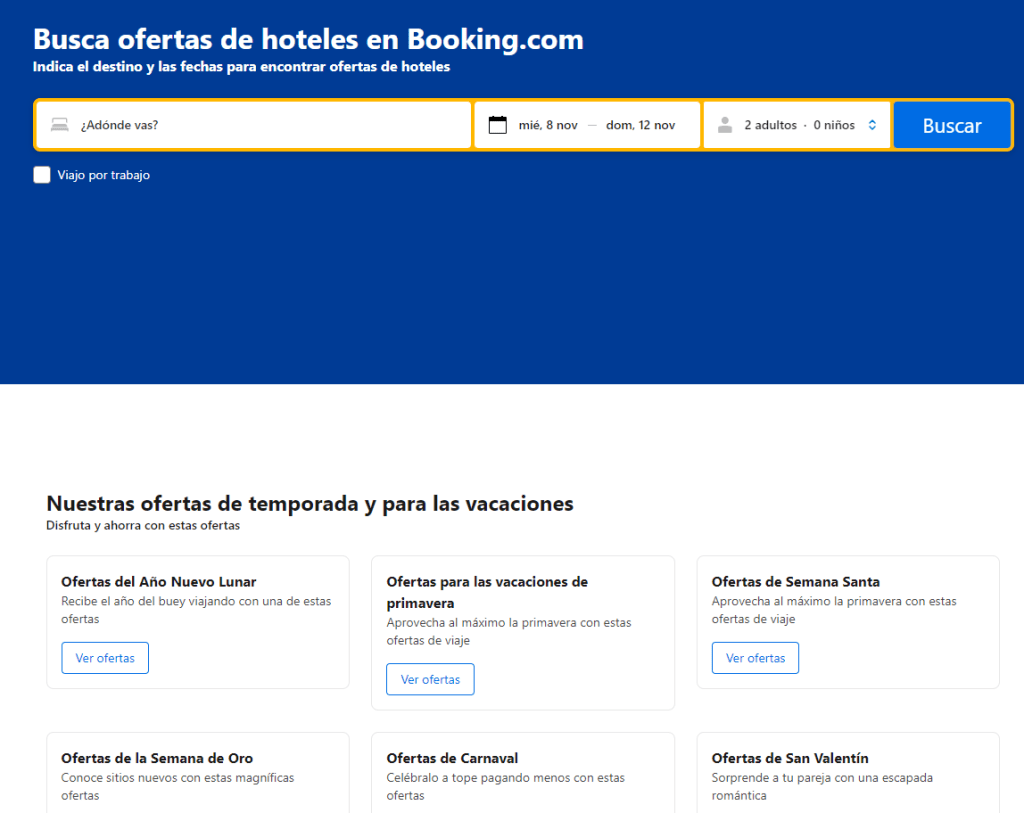Viewport: 1024px width, 813px height.
Task: Click 'Ofertas de Carnaval' title
Action: click(x=452, y=757)
